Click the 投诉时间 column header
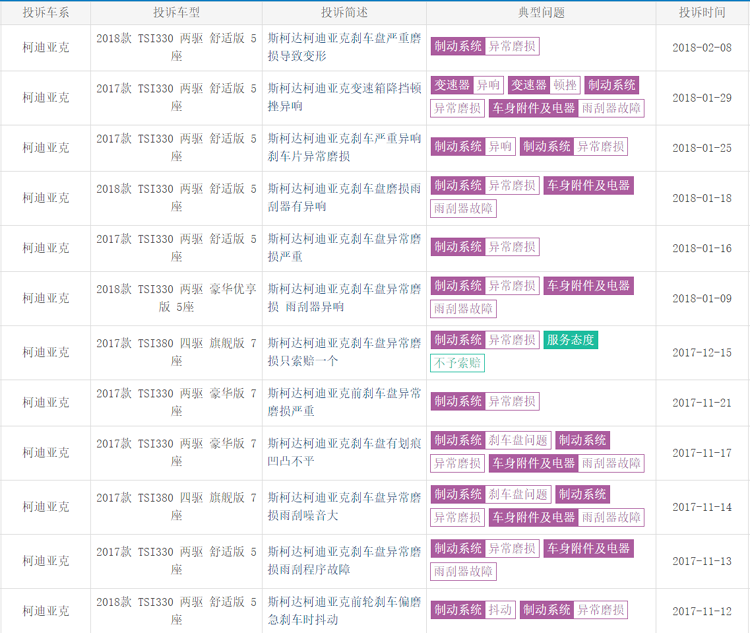Image resolution: width=750 pixels, height=633 pixels. tap(702, 12)
